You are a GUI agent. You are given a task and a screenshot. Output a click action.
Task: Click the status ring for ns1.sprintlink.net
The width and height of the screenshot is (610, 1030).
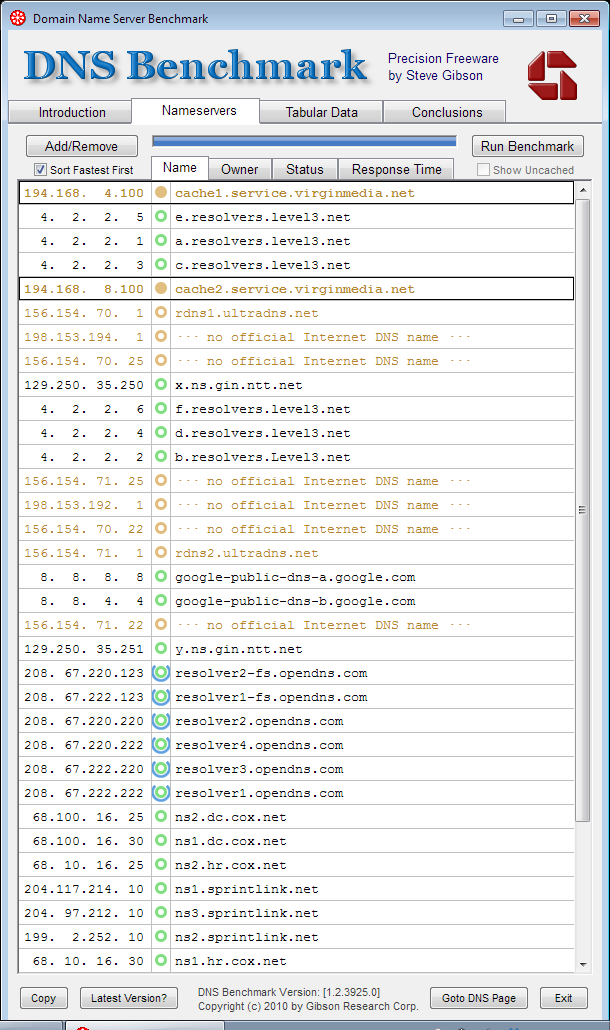click(x=161, y=888)
